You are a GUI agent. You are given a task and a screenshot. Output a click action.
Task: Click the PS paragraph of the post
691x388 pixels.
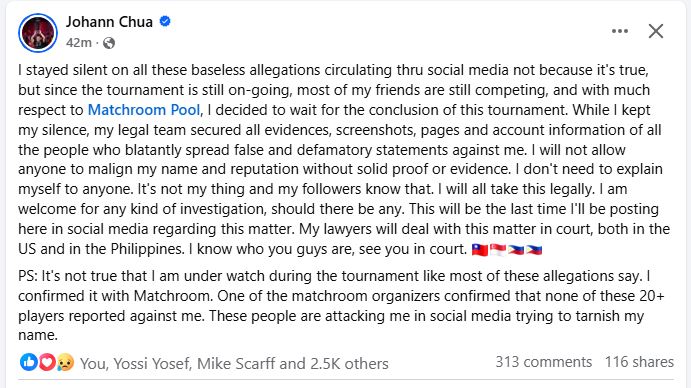(341, 305)
